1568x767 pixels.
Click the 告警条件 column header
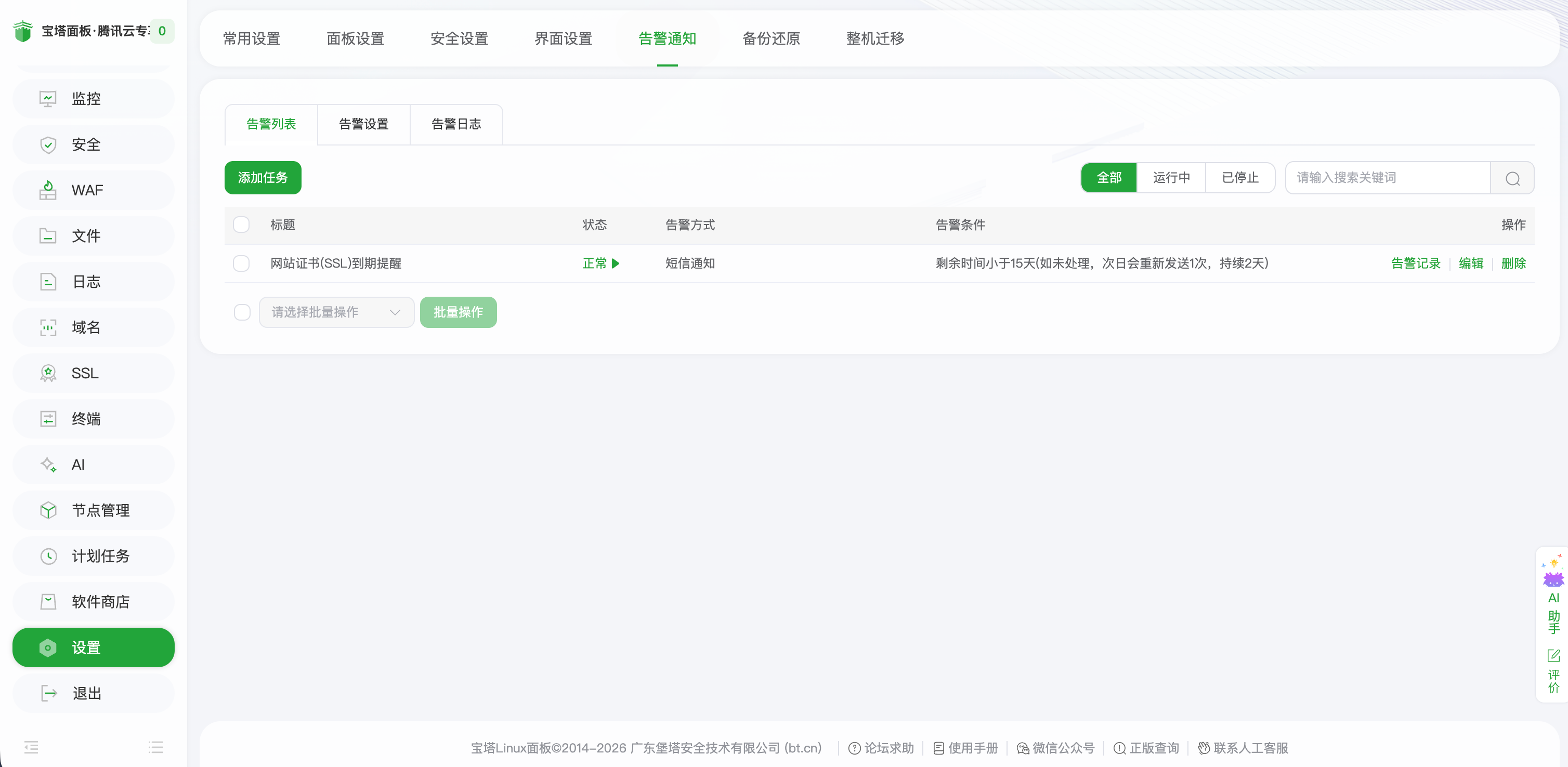pos(960,225)
